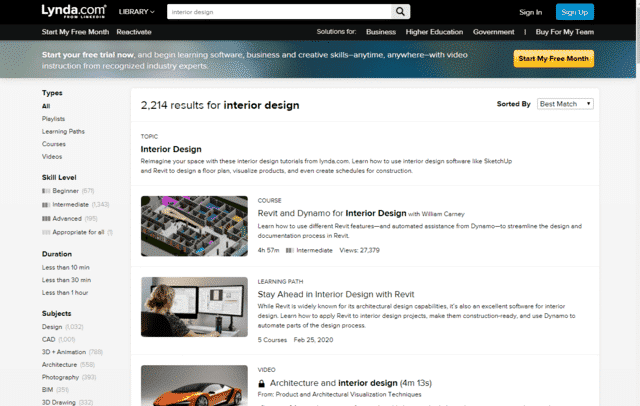Viewport: 640px width, 406px height.
Task: Filter duration Less than 10 min
Action: pyautogui.click(x=66, y=268)
